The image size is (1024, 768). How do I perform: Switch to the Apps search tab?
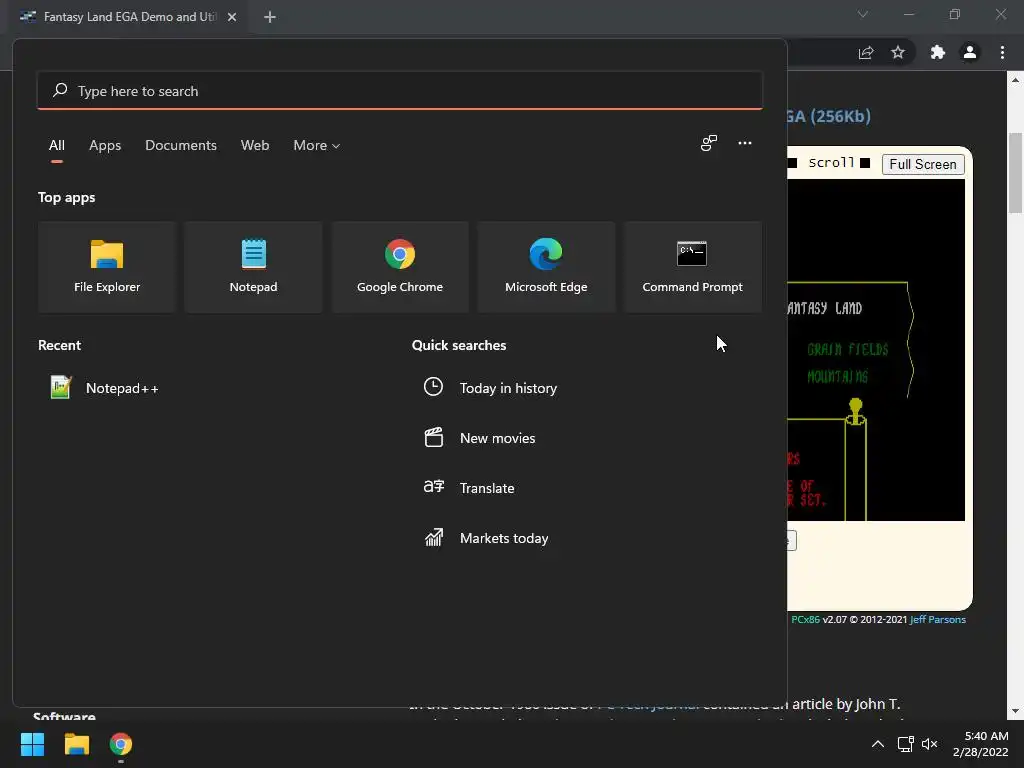coord(105,145)
